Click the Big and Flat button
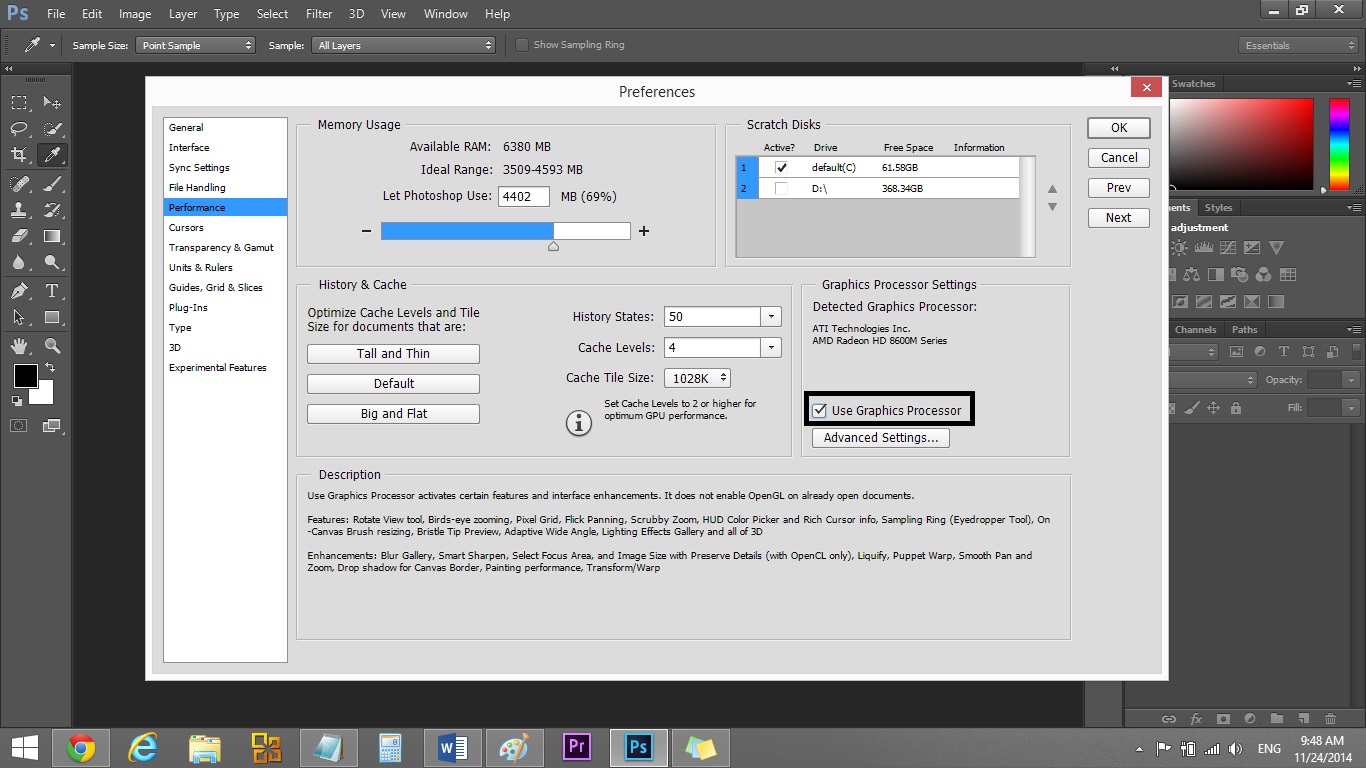Screen dimensions: 1366x768 pyautogui.click(x=393, y=414)
